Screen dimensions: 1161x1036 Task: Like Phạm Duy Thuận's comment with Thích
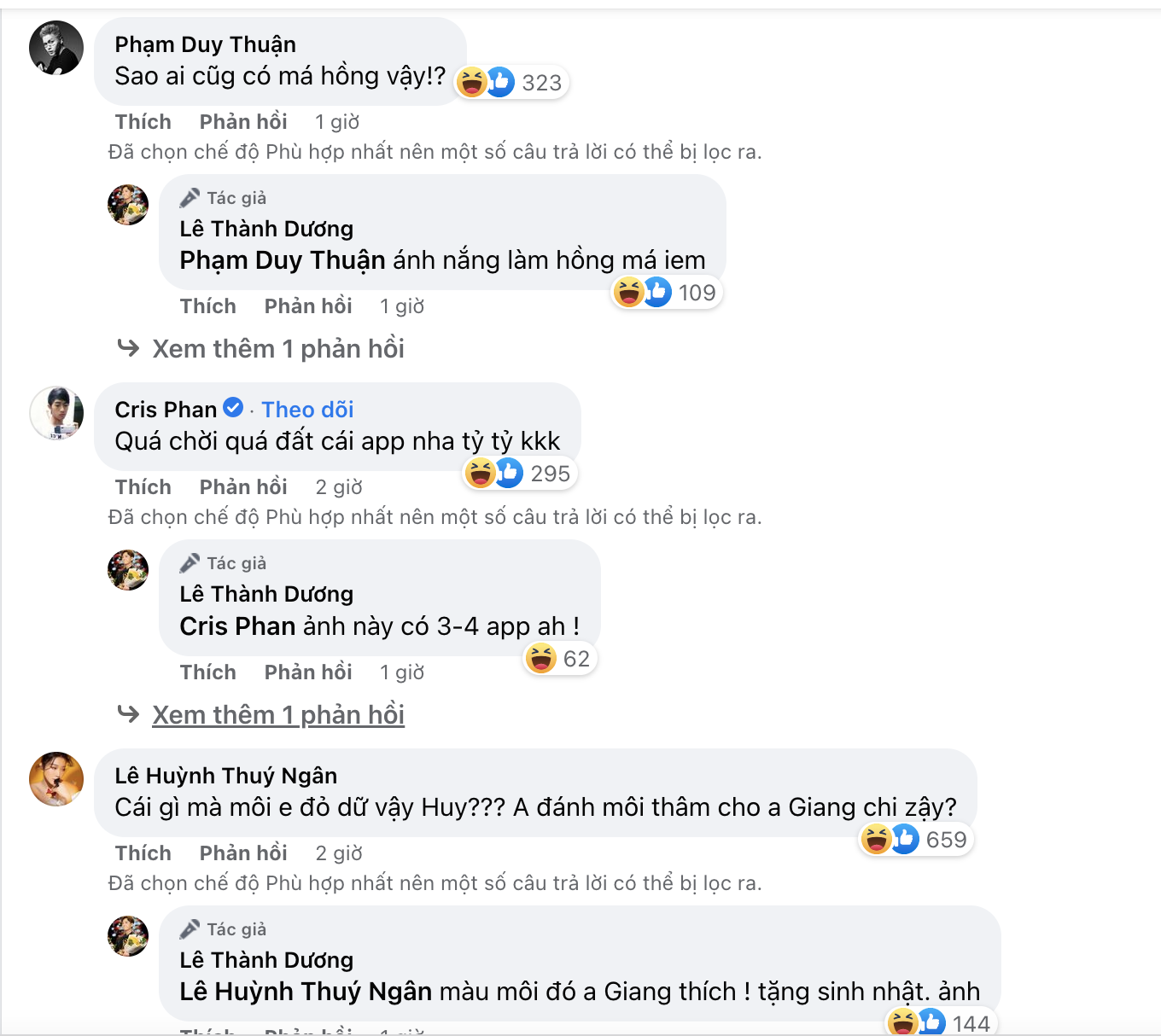coord(143,122)
